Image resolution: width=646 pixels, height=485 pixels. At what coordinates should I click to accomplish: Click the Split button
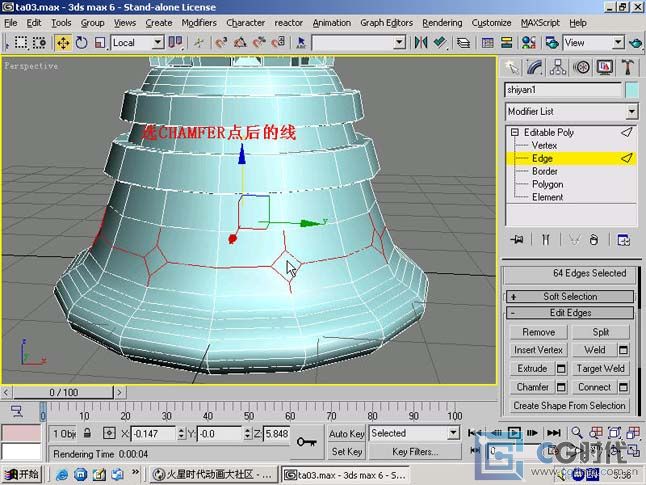[601, 332]
